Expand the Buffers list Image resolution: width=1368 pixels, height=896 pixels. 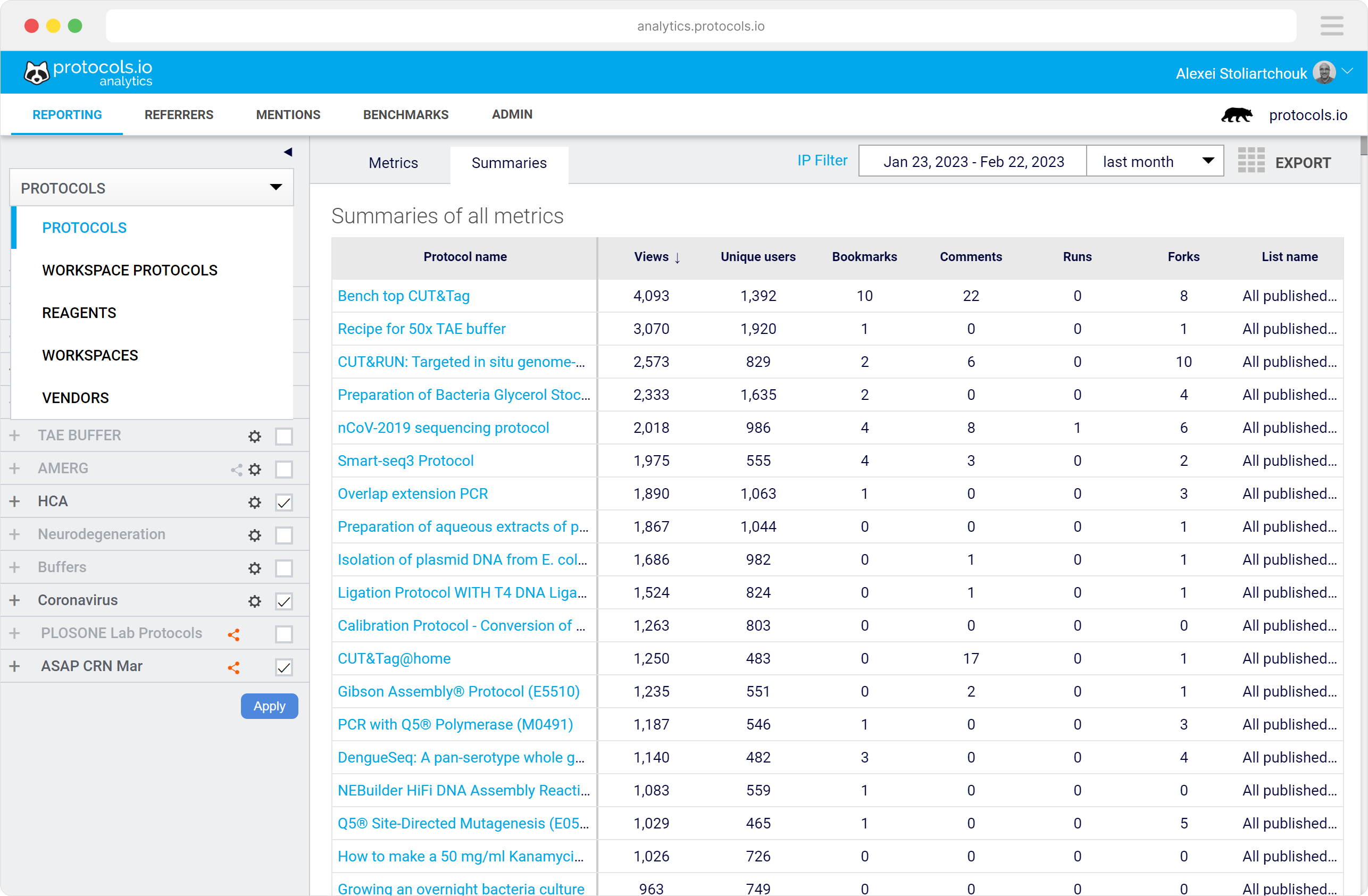point(14,567)
